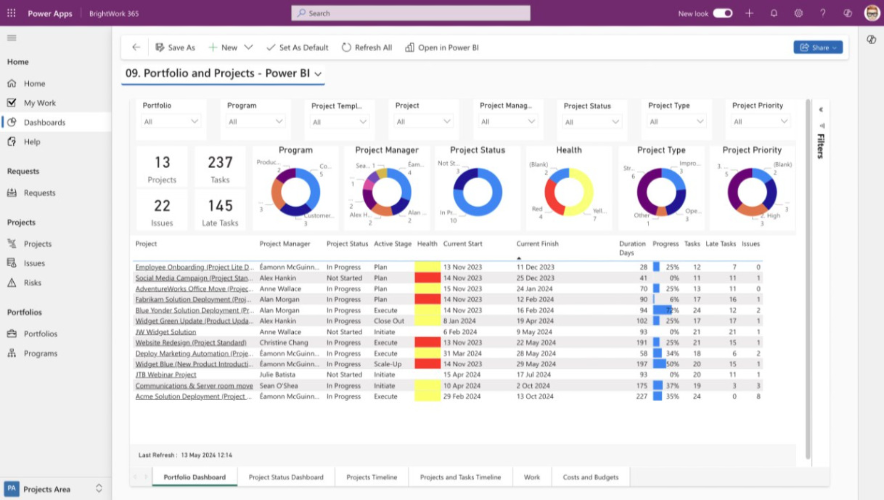Click Set As Default
The width and height of the screenshot is (884, 500).
(297, 47)
